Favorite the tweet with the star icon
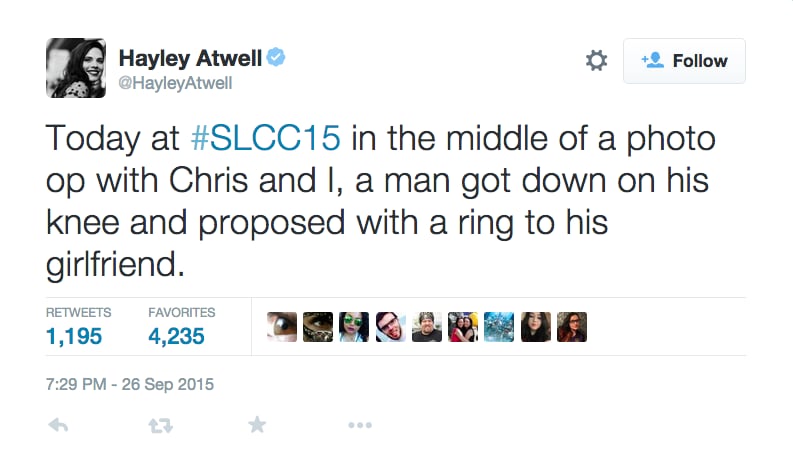 [x=257, y=425]
